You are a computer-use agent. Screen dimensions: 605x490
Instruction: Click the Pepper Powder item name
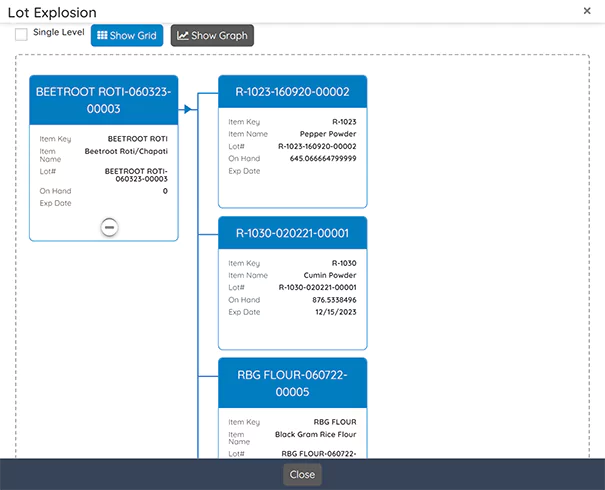point(327,134)
